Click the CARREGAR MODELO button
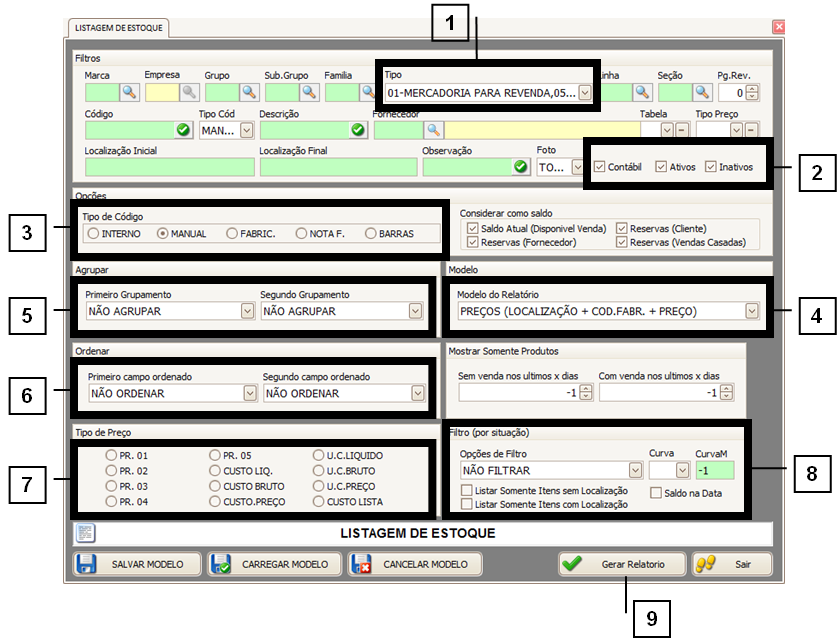 point(273,564)
